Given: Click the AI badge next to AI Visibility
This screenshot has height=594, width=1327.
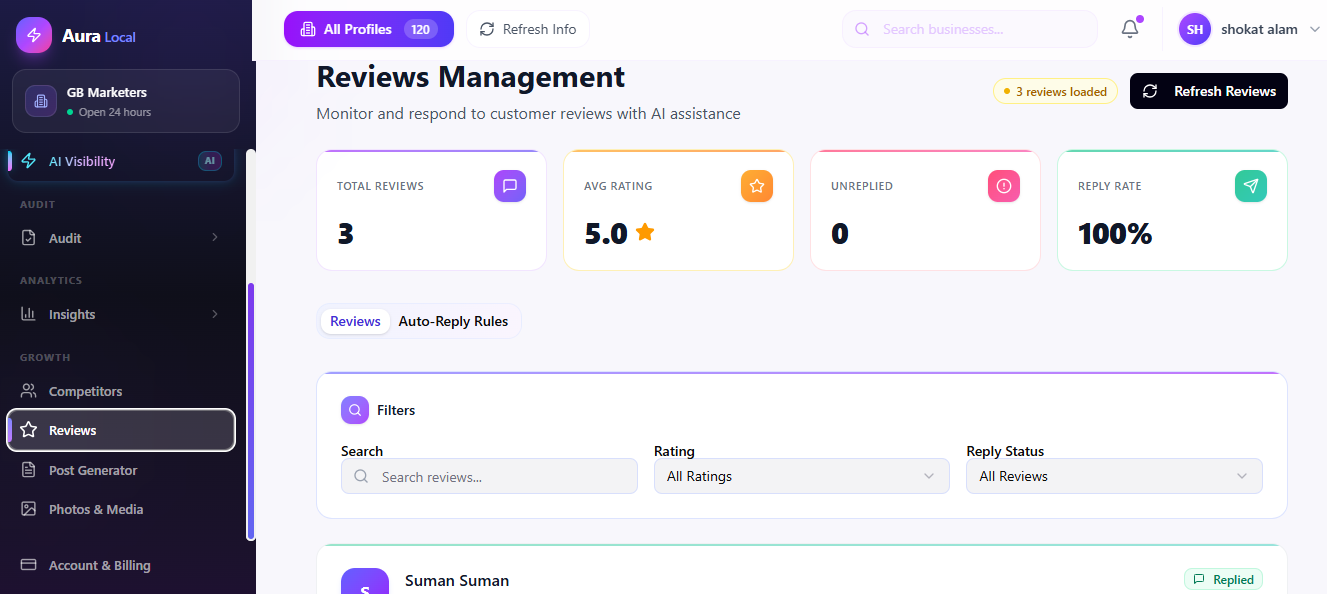Looking at the screenshot, I should pyautogui.click(x=209, y=161).
